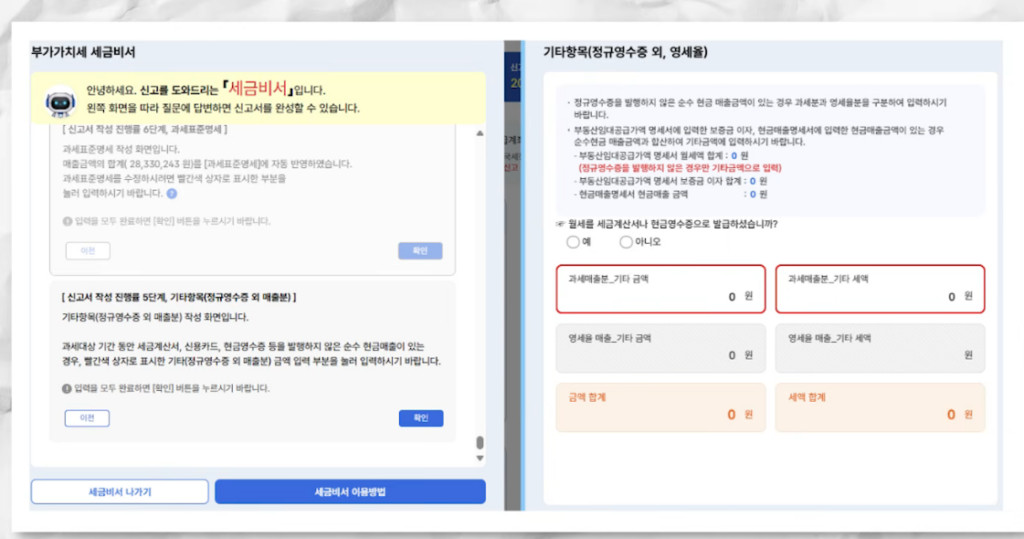Click the blue help icon after 바랍니다
Viewport: 1024px width, 539px height.
tap(172, 193)
